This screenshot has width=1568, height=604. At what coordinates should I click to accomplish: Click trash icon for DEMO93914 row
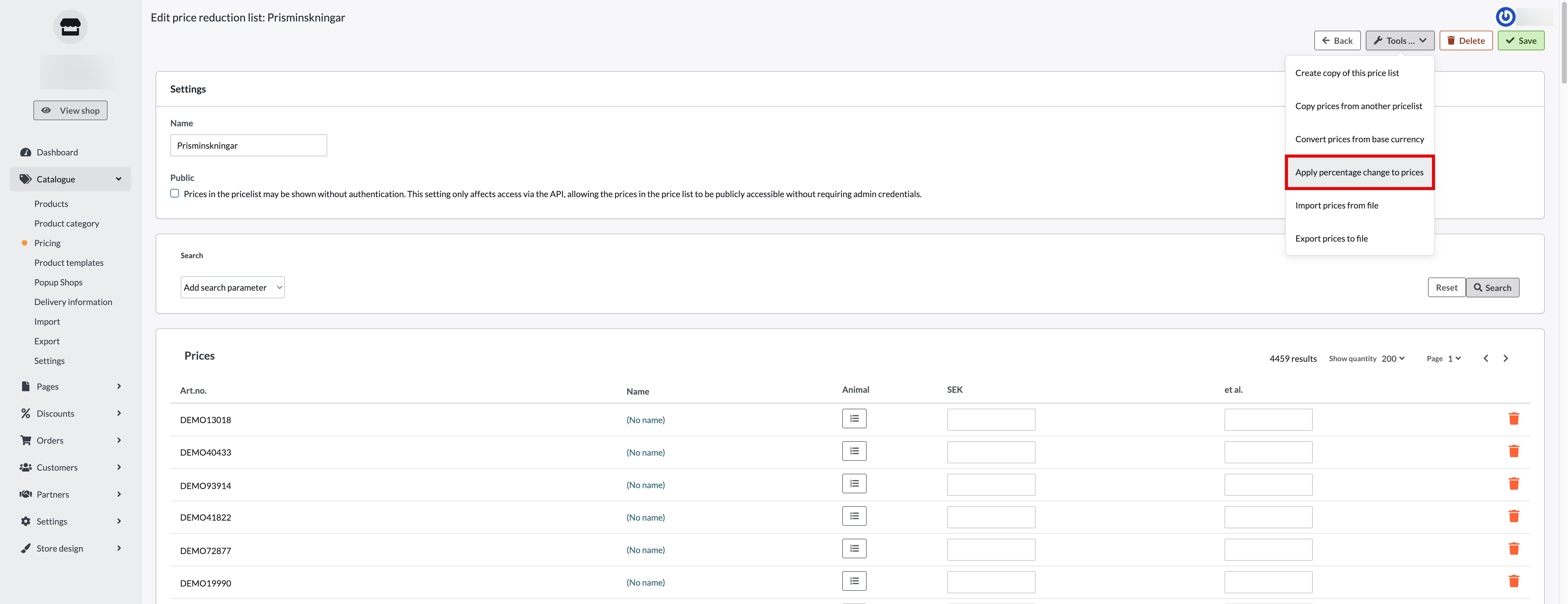[1513, 484]
